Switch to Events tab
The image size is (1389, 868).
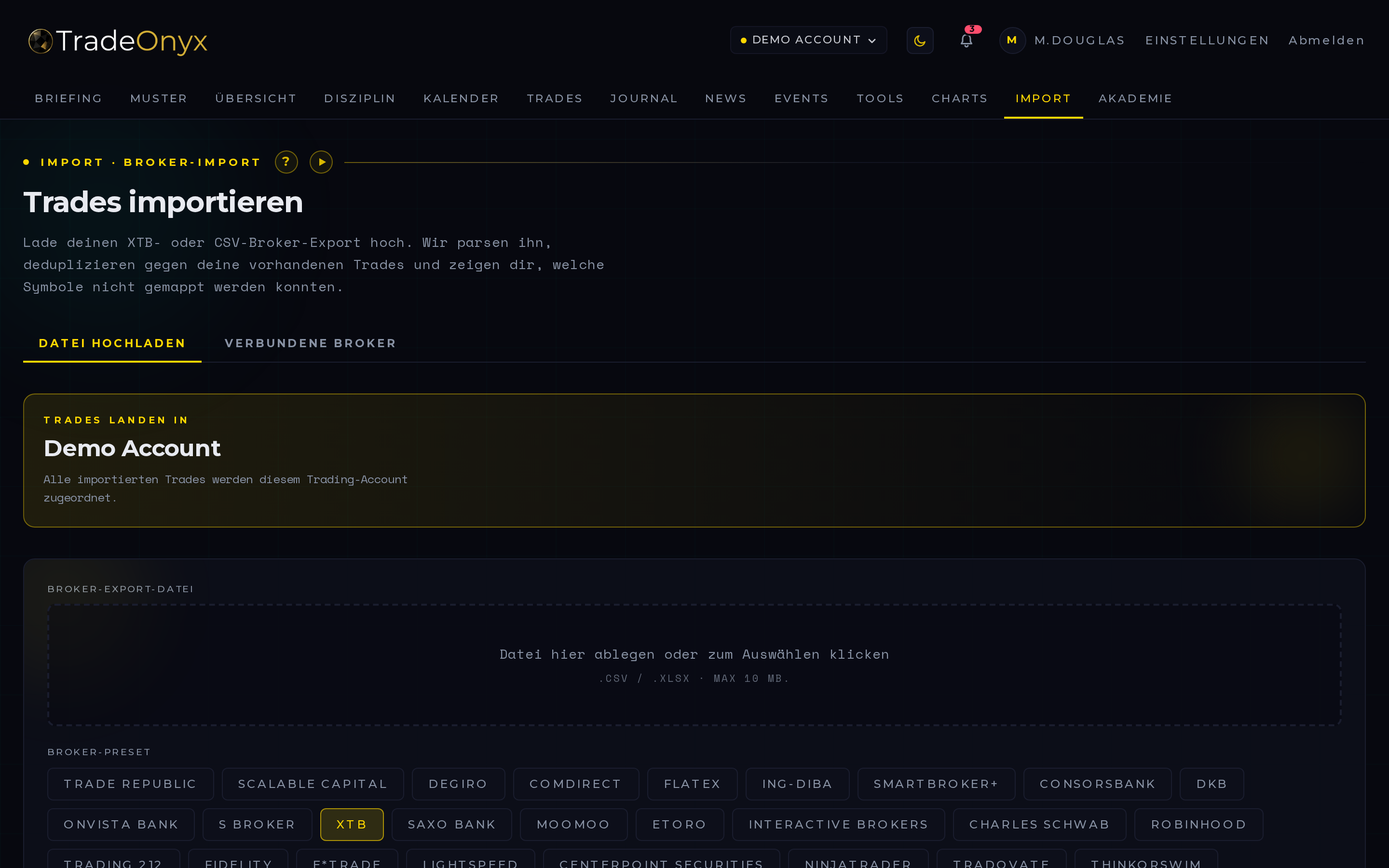[802, 98]
